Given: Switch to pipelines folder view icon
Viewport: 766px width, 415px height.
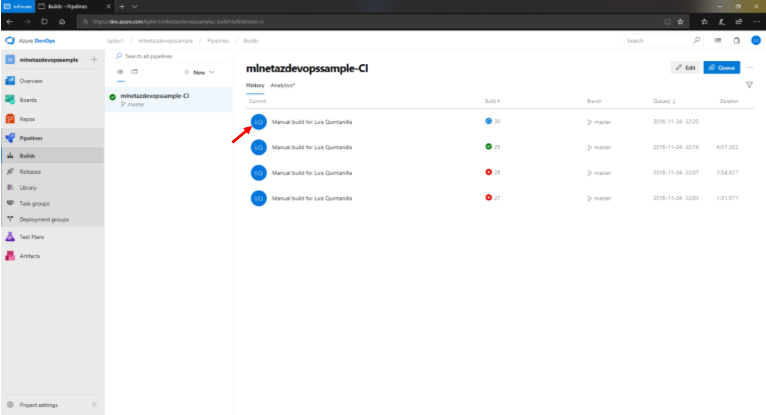Looking at the screenshot, I should tap(135, 72).
